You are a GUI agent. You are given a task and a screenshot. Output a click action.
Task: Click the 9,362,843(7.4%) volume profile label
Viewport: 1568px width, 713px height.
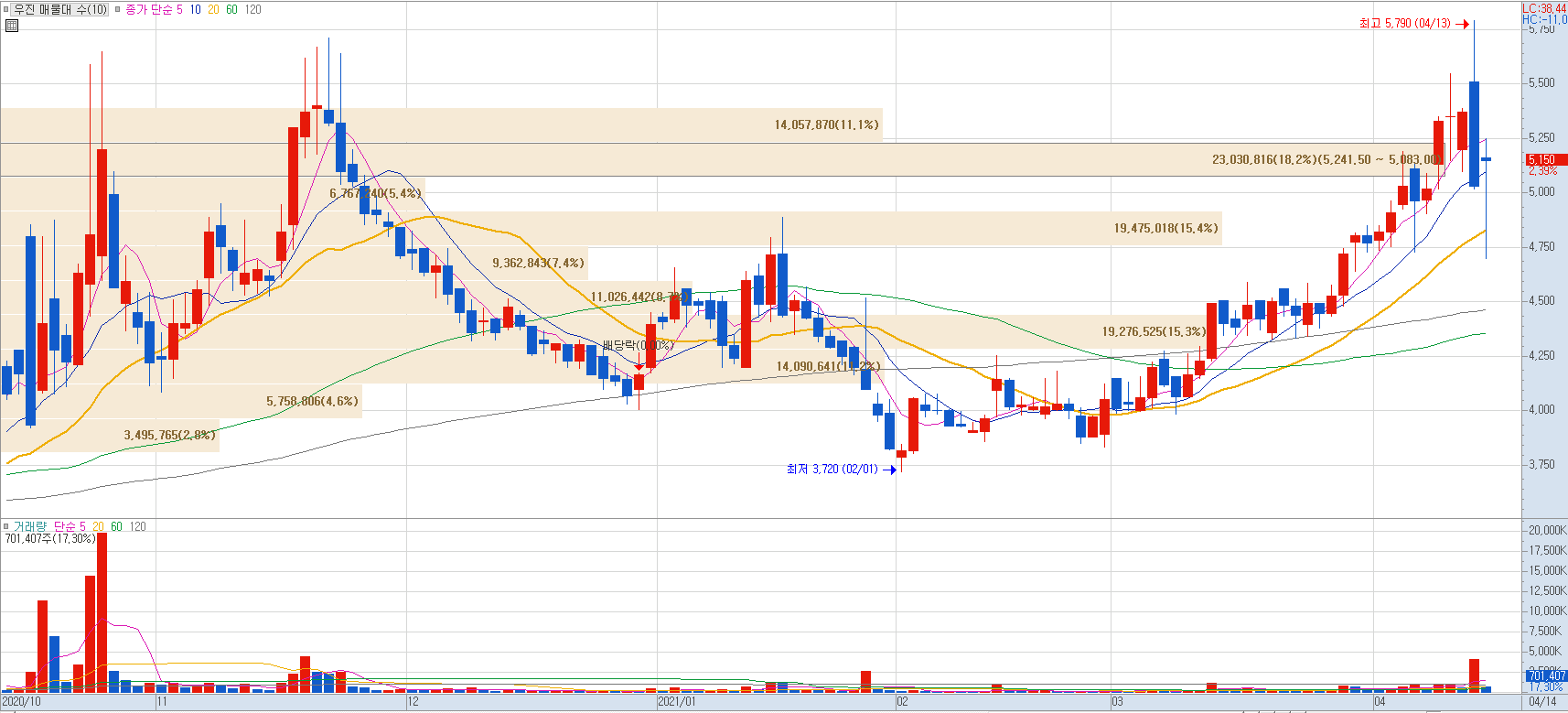pos(538,263)
